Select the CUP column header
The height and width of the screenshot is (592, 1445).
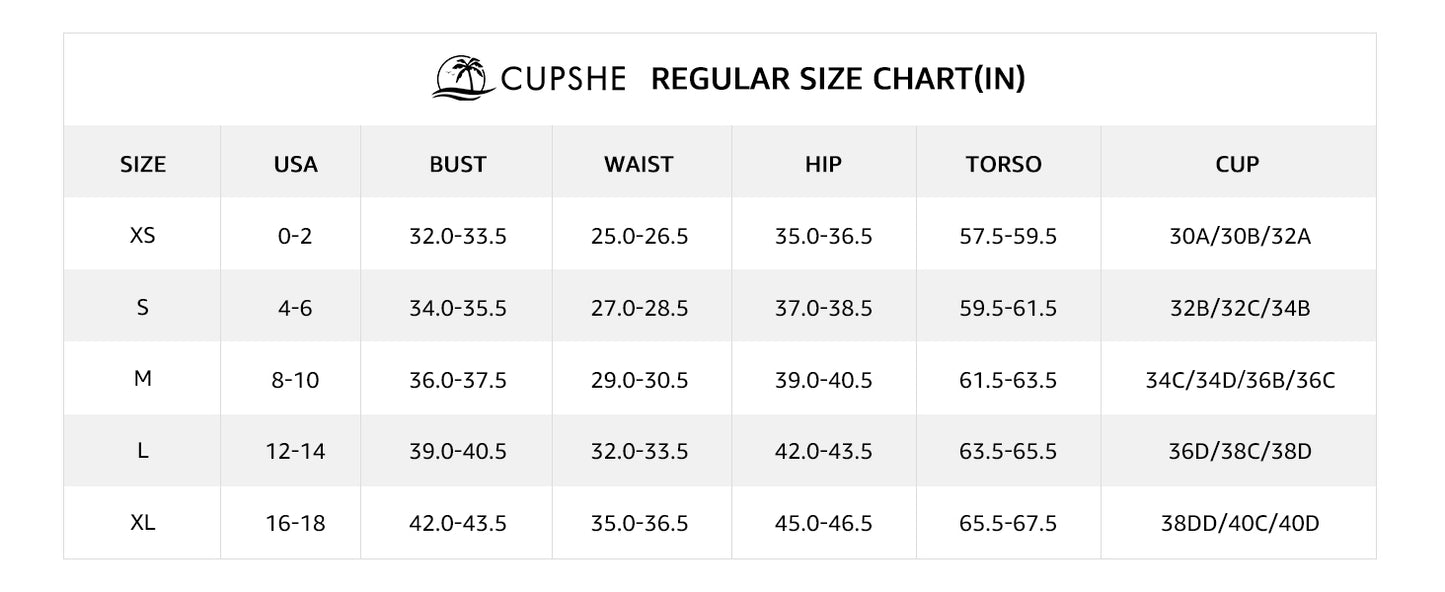1239,164
